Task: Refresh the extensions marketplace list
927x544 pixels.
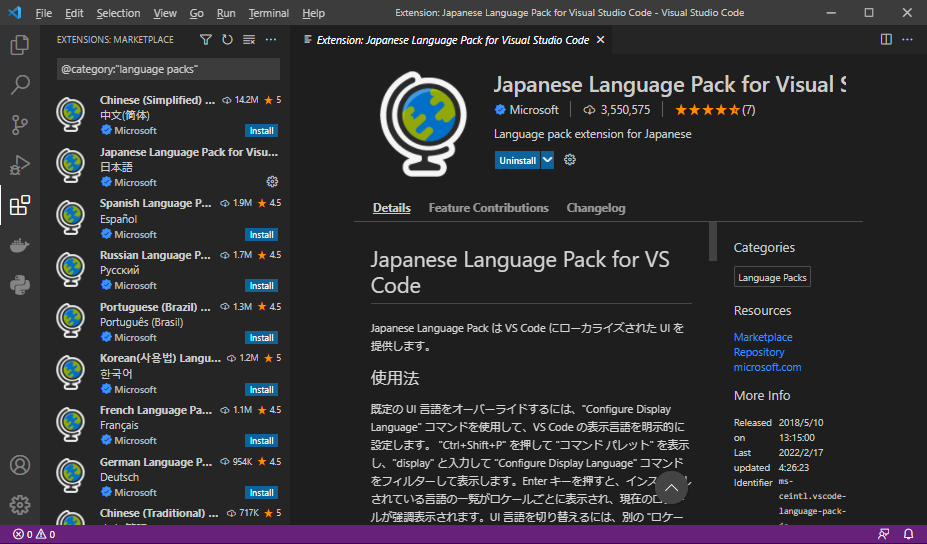Action: click(227, 40)
